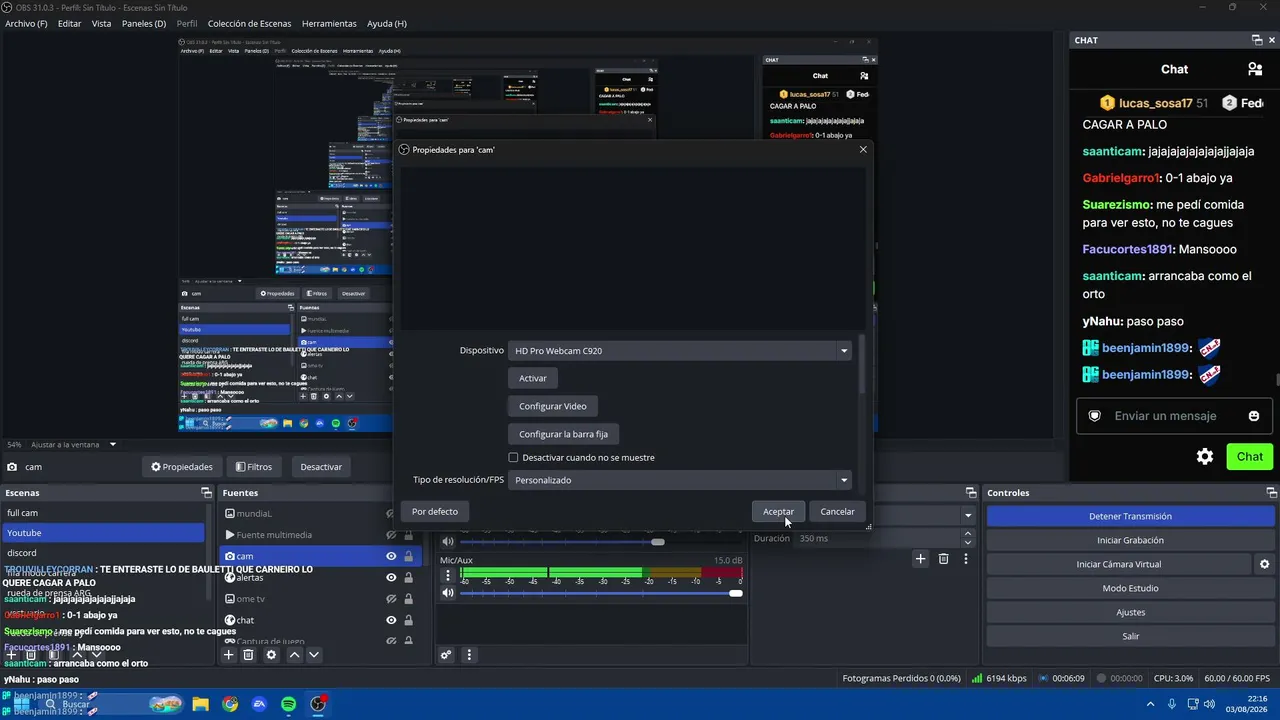Viewport: 1280px width, 720px height.
Task: Show the Fuente multimedia source
Action: click(391, 535)
